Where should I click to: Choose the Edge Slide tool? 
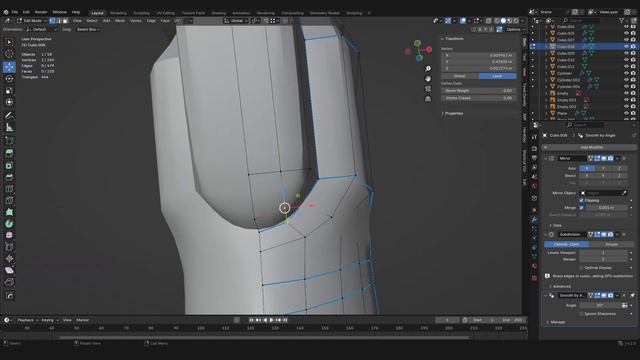point(9,247)
